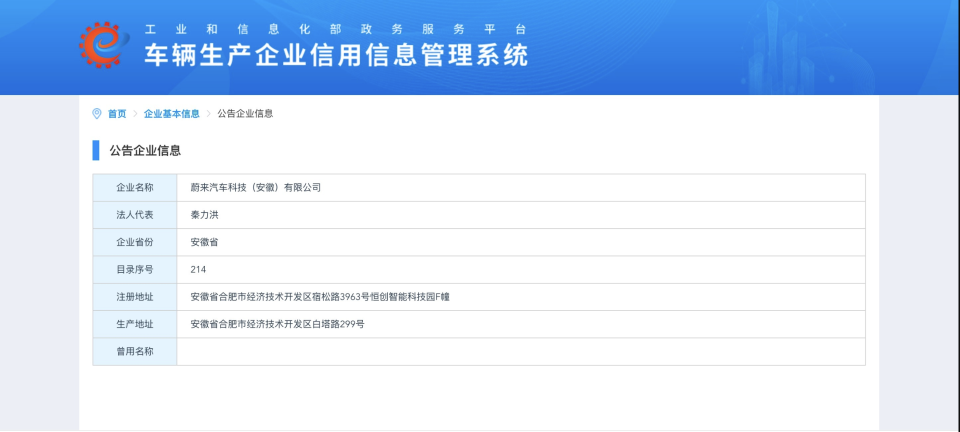This screenshot has width=960, height=432.
Task: Click 工业和信息化部政务服务平台 header text
Action: (336, 29)
